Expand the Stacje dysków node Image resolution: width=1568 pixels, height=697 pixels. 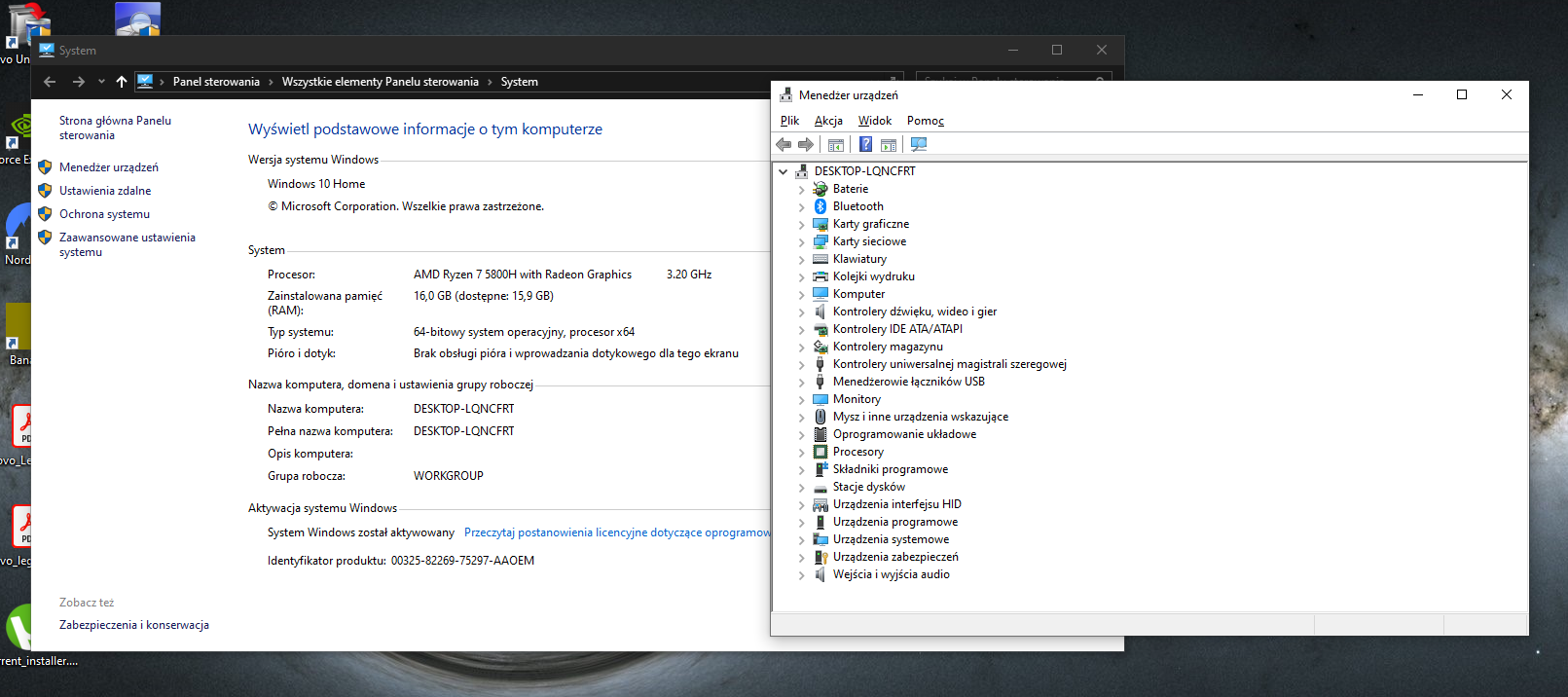802,488
